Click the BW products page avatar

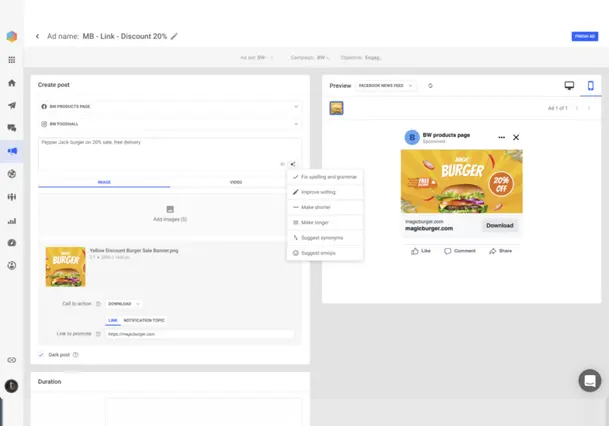(x=412, y=137)
